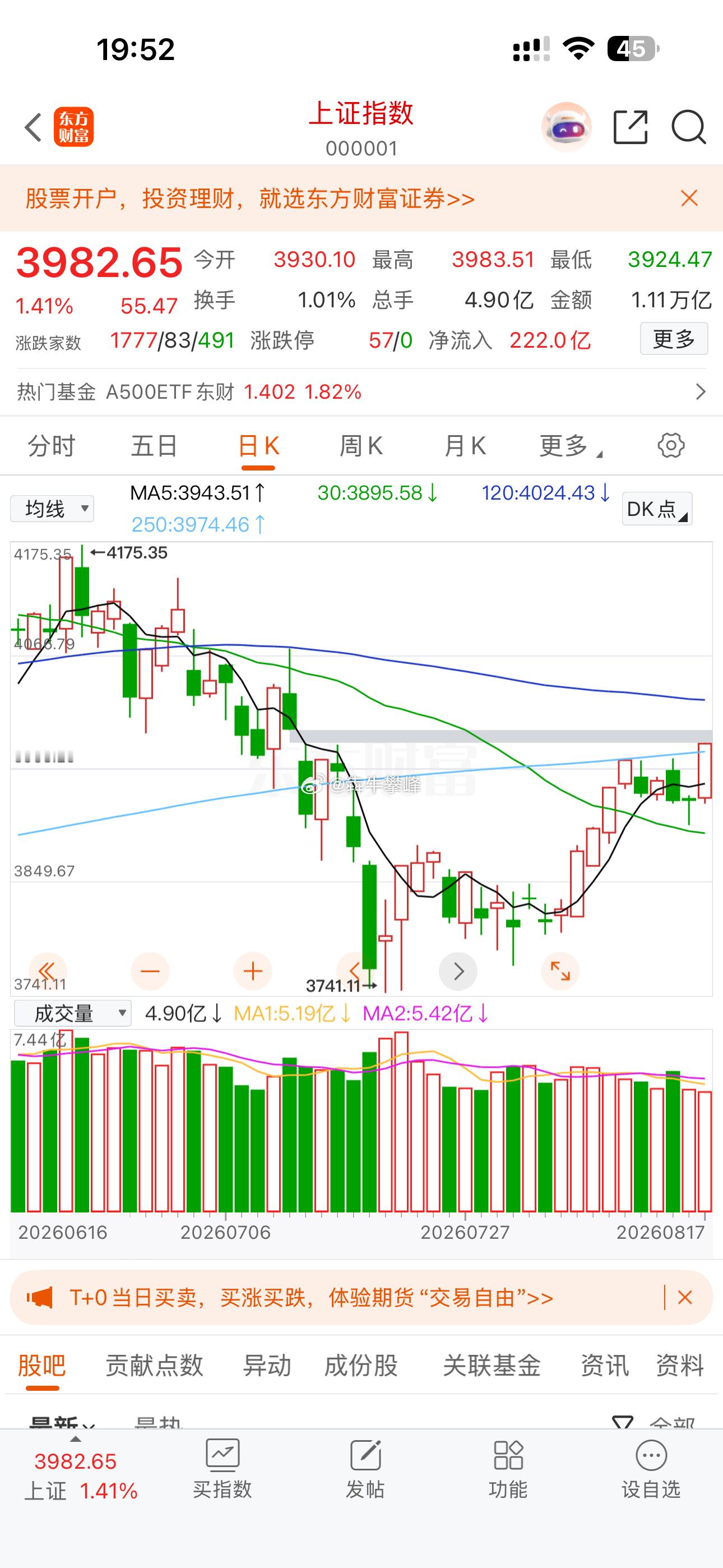Tap the 上证指数 title
723x1568 pixels.
click(361, 113)
